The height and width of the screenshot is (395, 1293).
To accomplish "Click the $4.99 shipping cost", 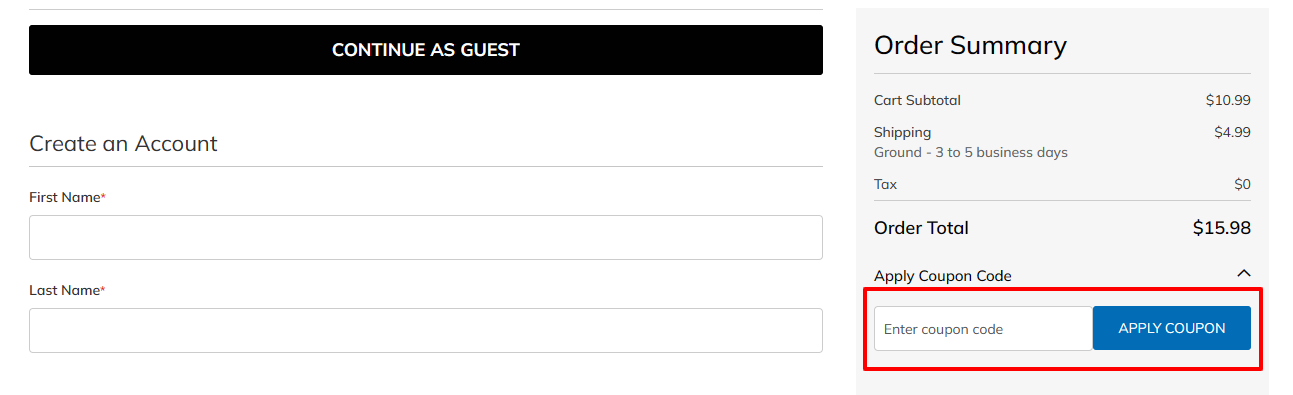I will pos(1232,132).
